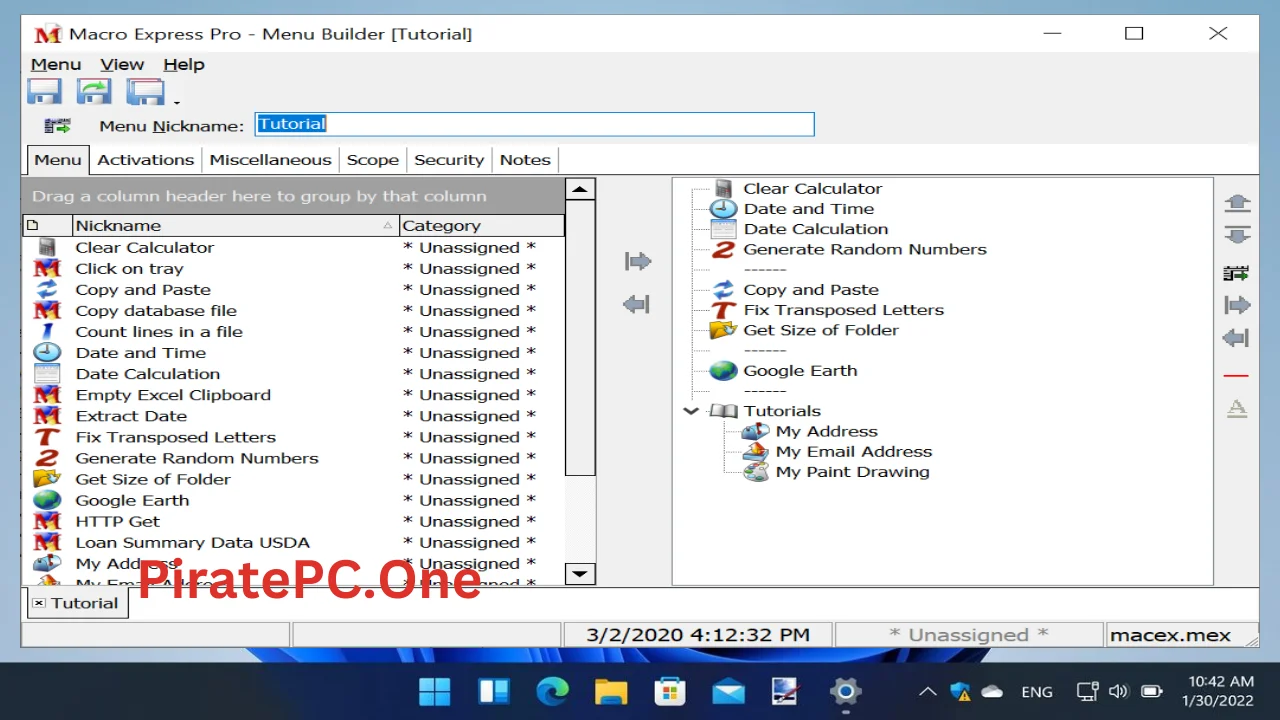The height and width of the screenshot is (720, 1280).
Task: Close the bottom Tutorial tab with x
Action: point(39,603)
